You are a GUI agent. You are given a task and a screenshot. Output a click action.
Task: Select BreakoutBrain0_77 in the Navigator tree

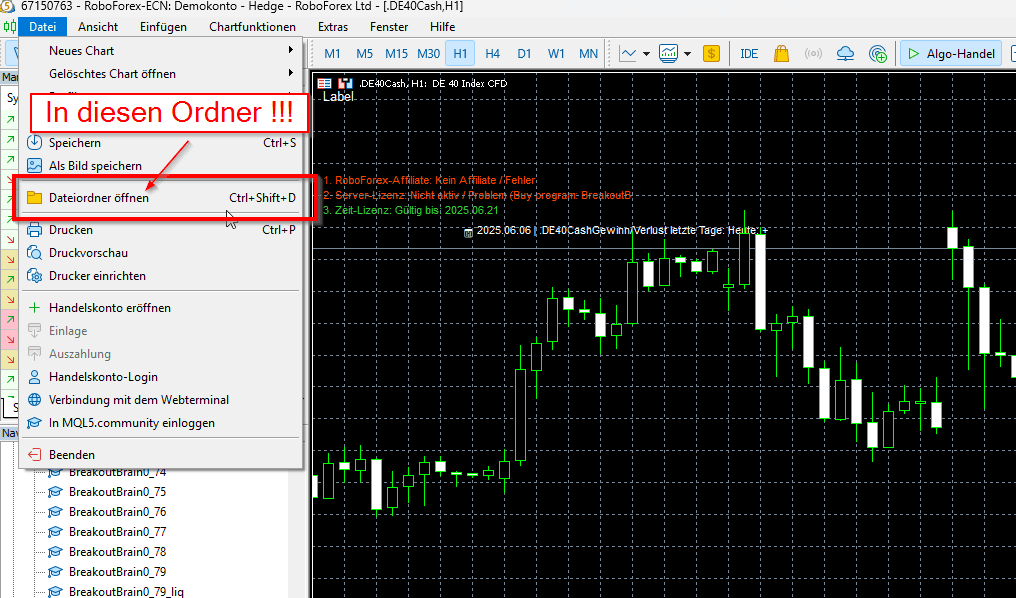tap(117, 532)
